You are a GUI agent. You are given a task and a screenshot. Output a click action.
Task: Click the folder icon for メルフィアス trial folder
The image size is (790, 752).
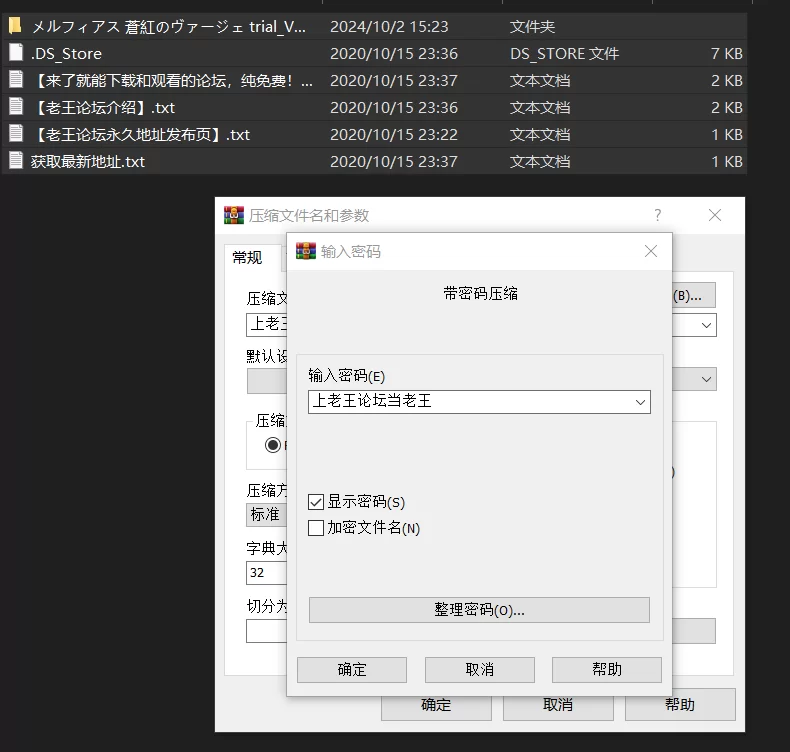click(15, 26)
